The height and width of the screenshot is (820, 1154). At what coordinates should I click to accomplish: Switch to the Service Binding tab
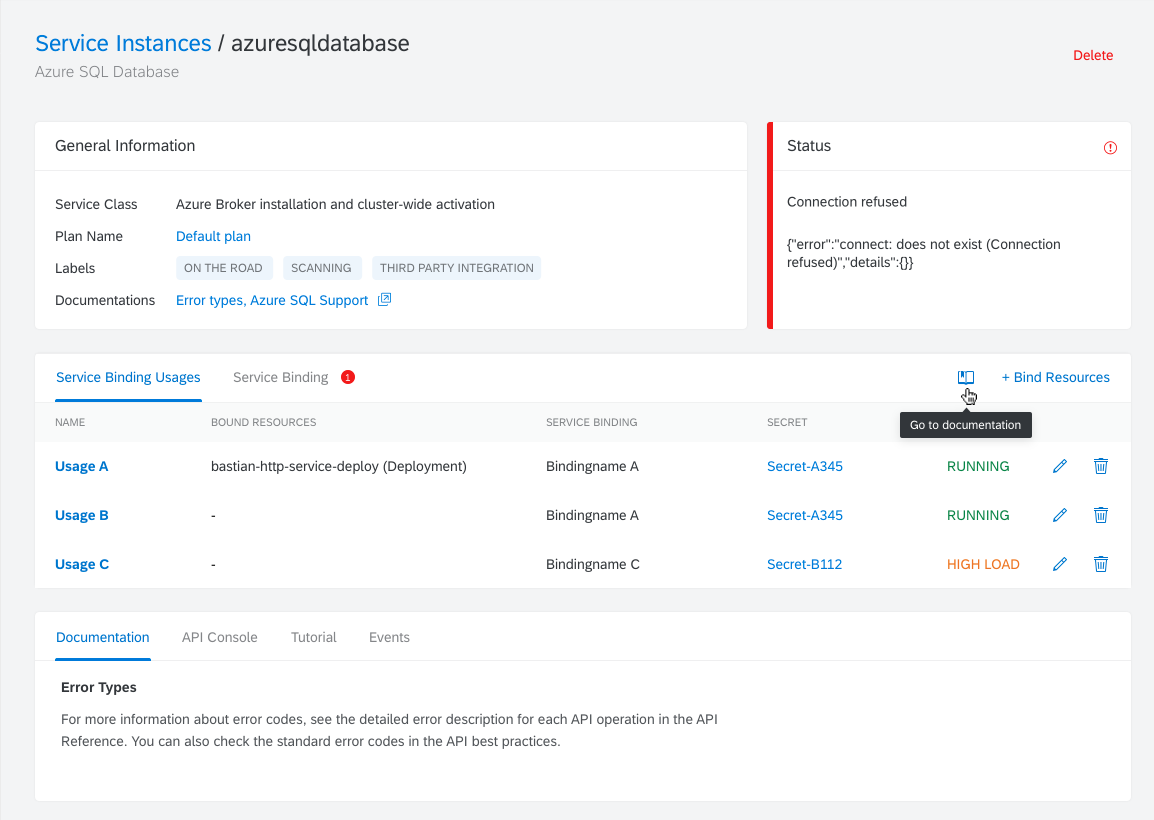280,378
